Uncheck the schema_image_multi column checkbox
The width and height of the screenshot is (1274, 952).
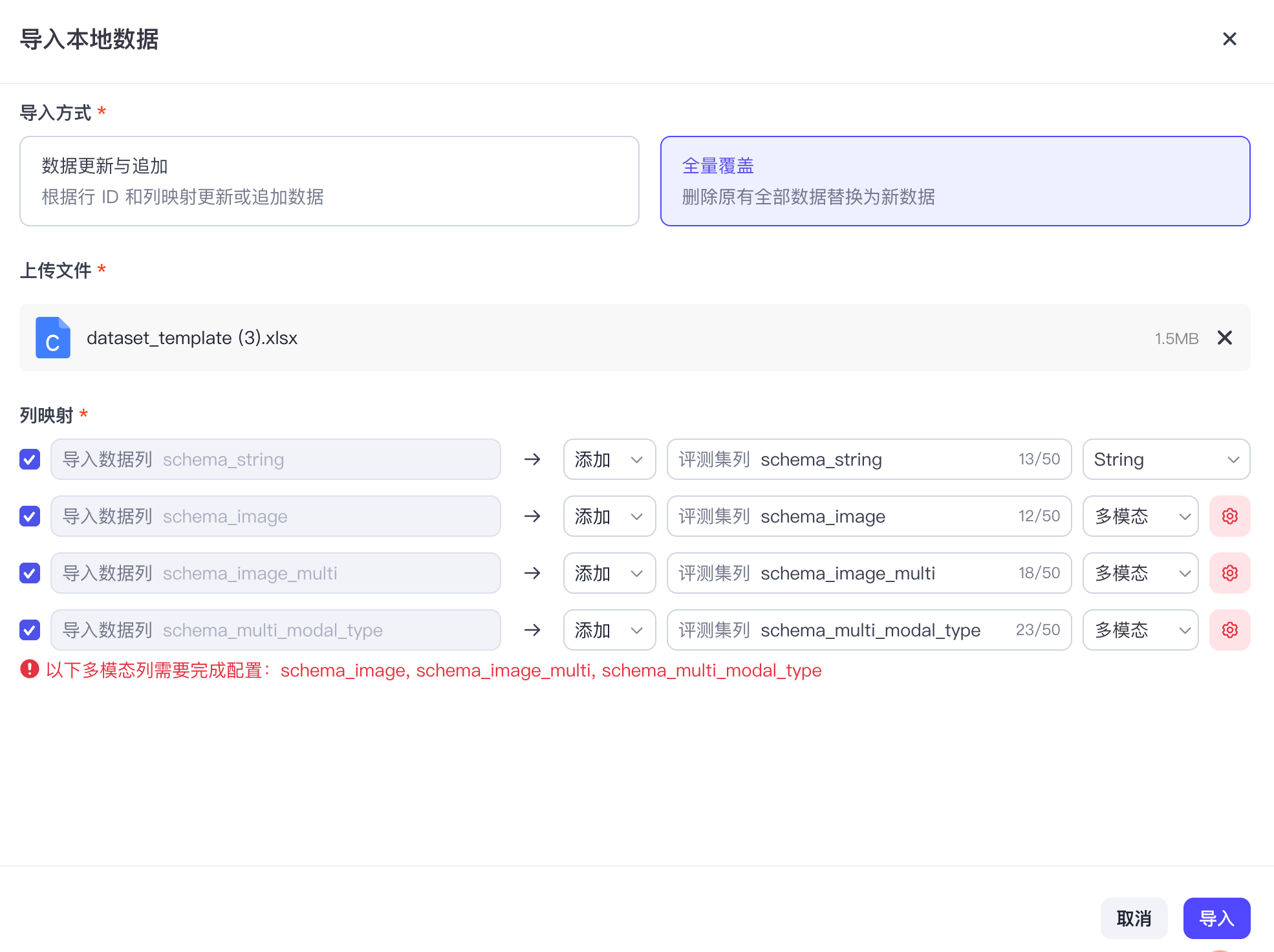pos(30,573)
